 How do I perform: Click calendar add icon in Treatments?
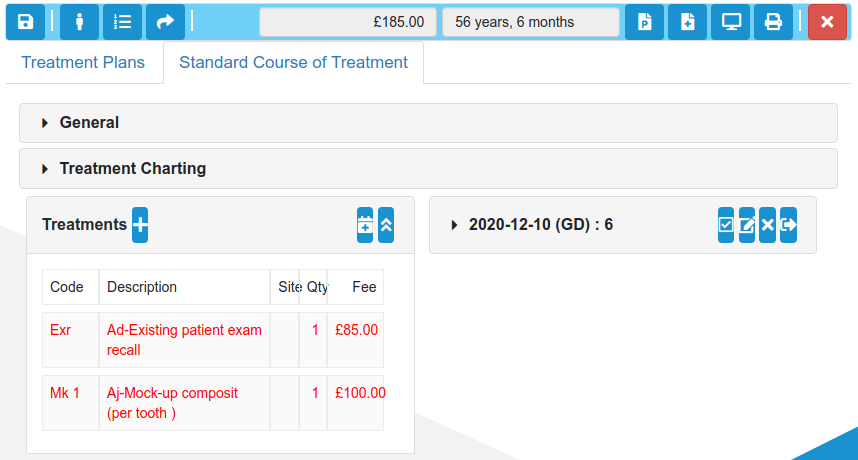point(365,225)
